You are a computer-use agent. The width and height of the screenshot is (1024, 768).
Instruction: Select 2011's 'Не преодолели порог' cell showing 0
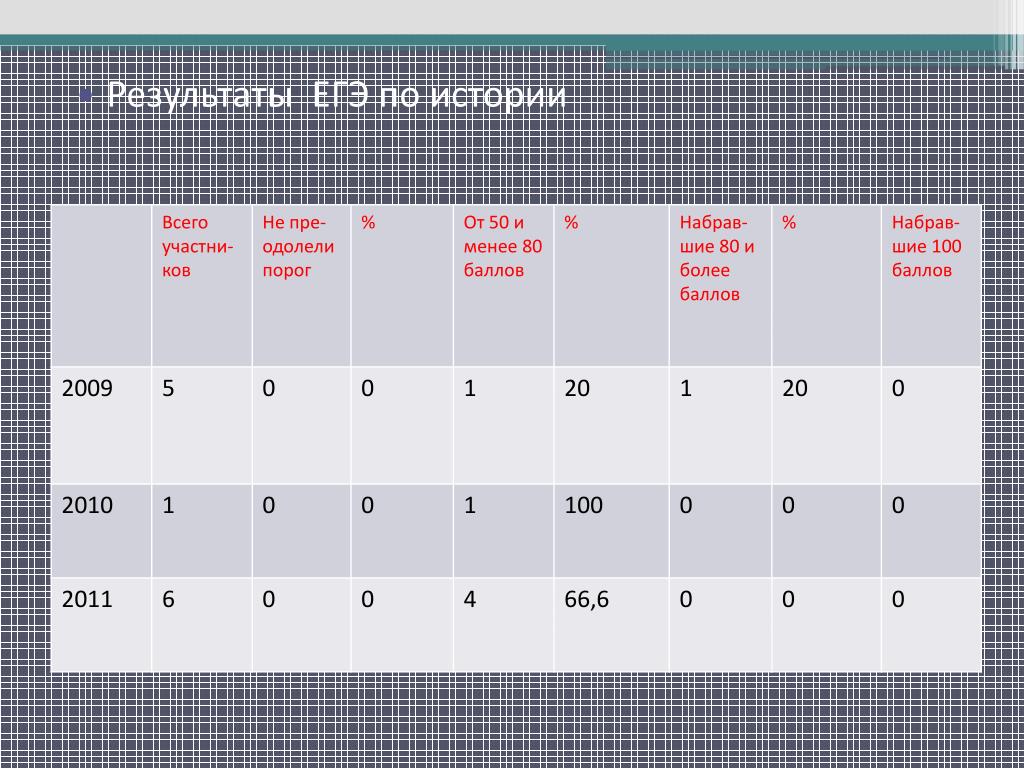point(302,624)
